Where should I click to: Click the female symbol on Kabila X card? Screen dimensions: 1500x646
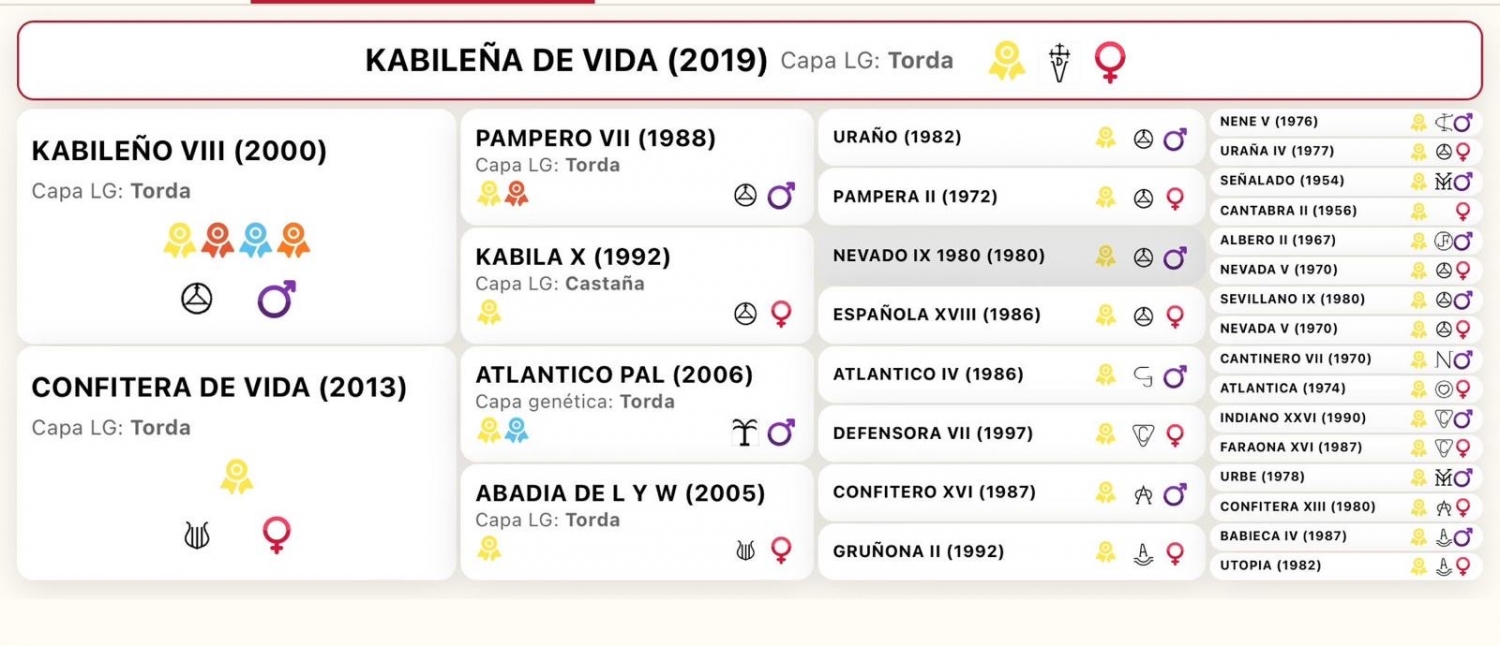[781, 314]
